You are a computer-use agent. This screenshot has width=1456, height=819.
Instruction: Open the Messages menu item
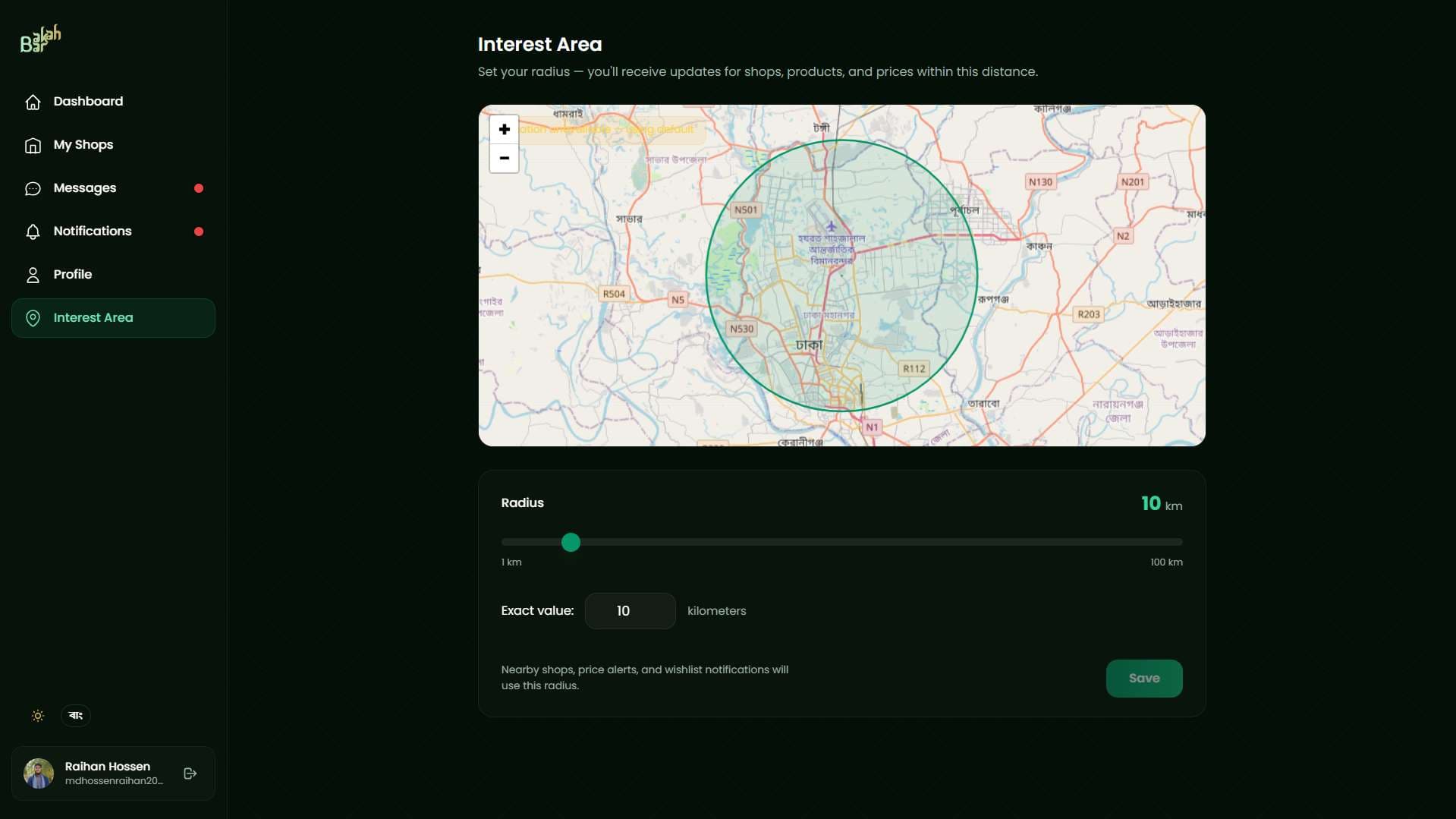85,188
